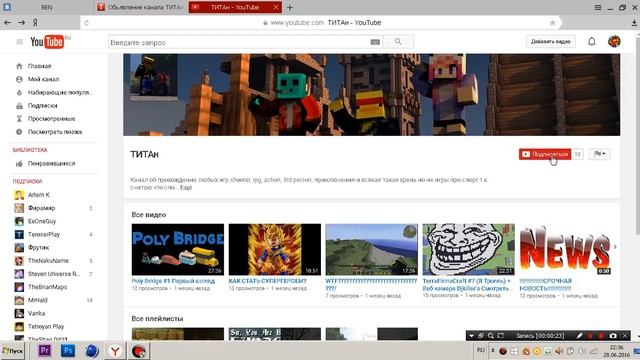Image resolution: width=640 pixels, height=360 pixels.
Task: Open the ExOneGuy subscription
Action: pos(42,221)
